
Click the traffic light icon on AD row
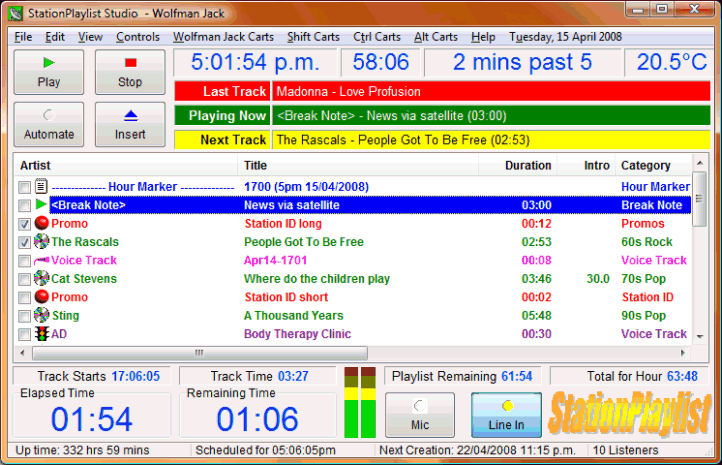[41, 334]
